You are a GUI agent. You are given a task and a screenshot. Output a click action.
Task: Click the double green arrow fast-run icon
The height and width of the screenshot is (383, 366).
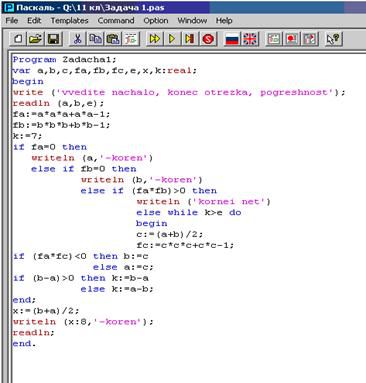pos(154,39)
